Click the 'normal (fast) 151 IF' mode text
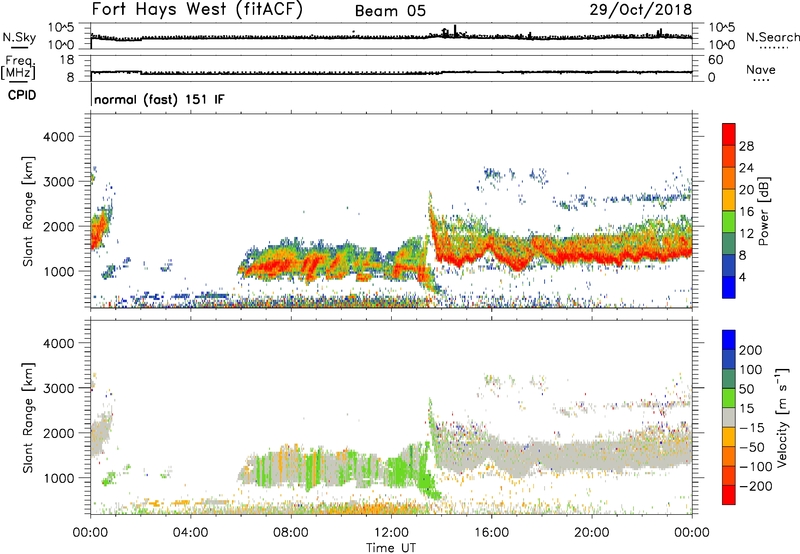 coord(159,99)
